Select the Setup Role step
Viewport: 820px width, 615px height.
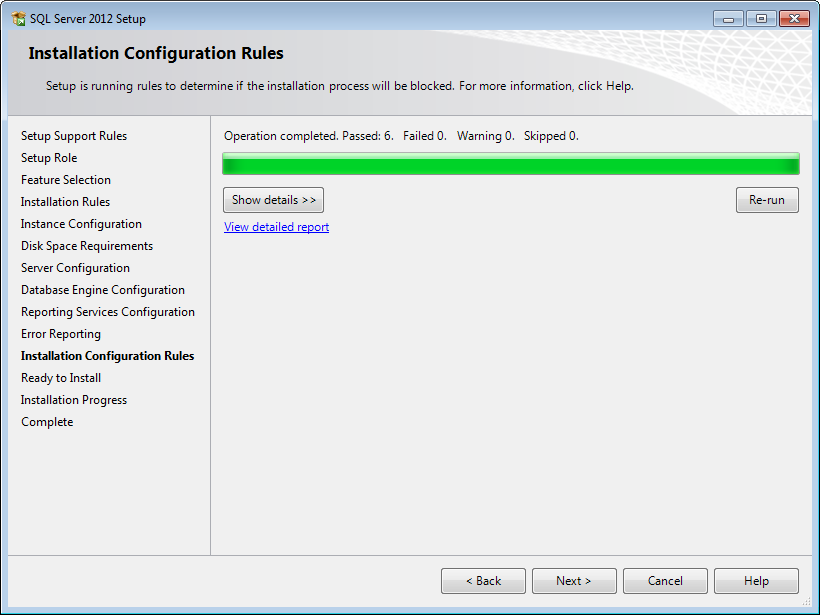pos(49,158)
